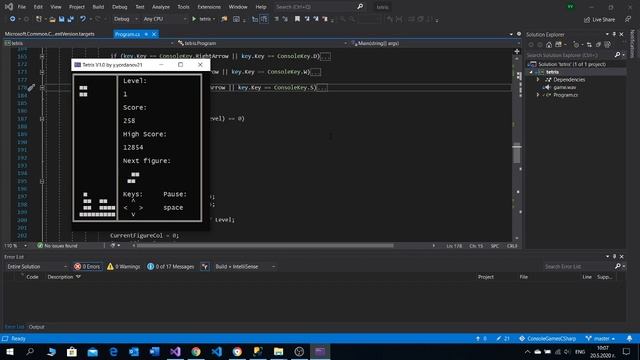Click the Solution Explorer Home icon
Viewport: 640px width, 360px height.
pyautogui.click(x=549, y=45)
